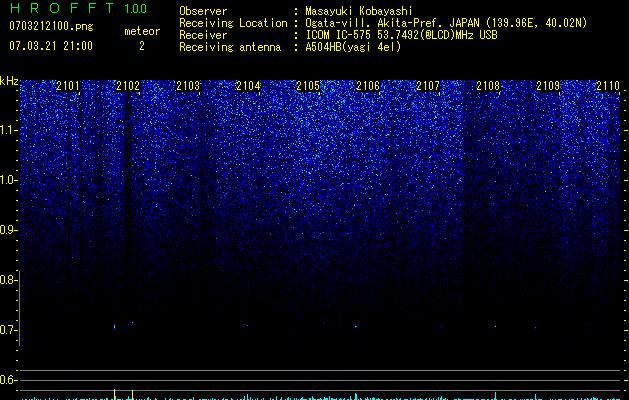Select the ICOM IC-575 receiver text
This screenshot has height=400, width=629.
[x=401, y=35]
